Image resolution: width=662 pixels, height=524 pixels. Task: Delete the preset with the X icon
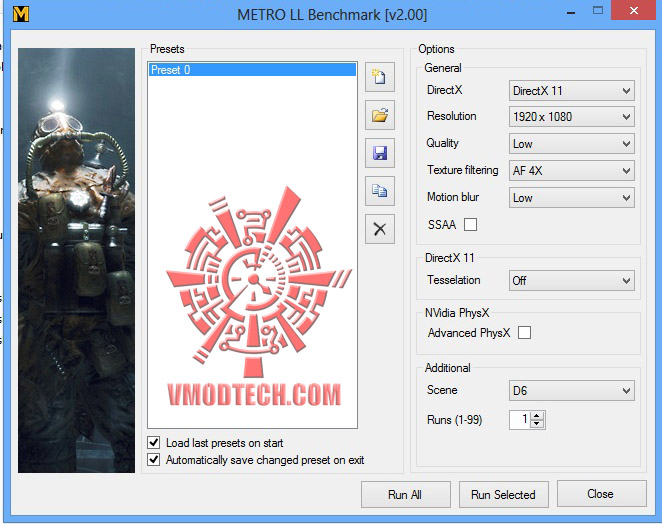(x=380, y=229)
